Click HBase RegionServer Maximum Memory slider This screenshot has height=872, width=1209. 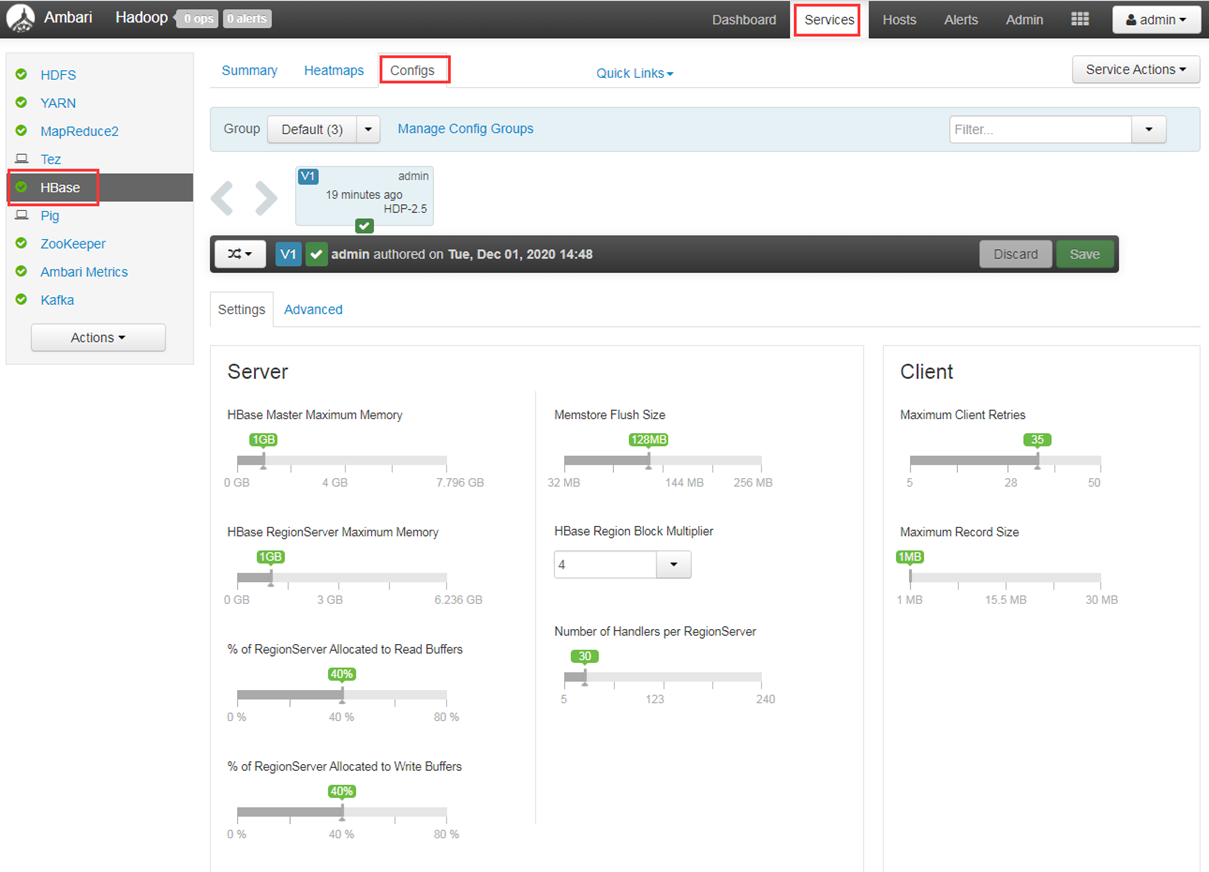(342, 578)
